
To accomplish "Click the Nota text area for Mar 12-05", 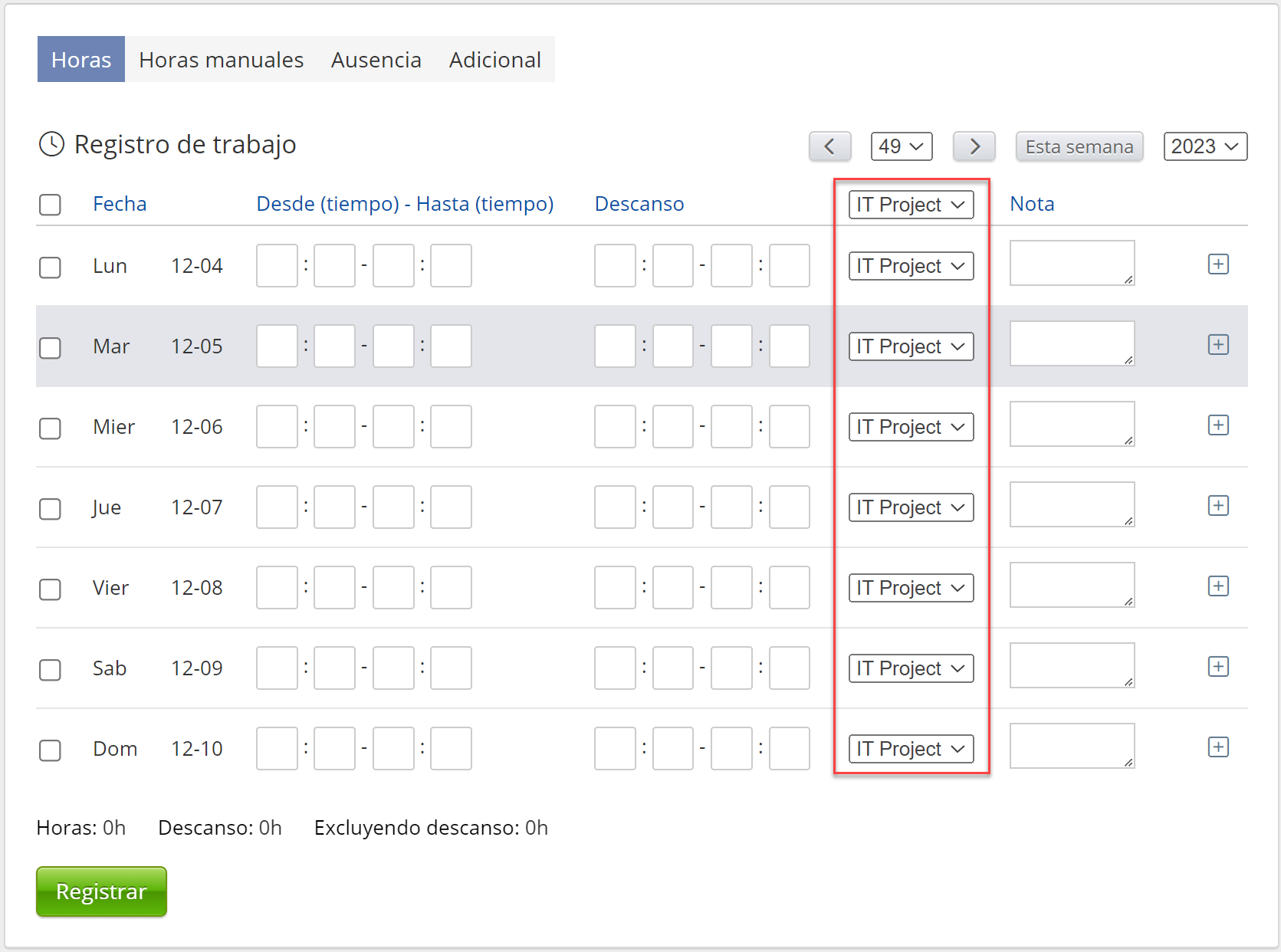I will tap(1071, 343).
